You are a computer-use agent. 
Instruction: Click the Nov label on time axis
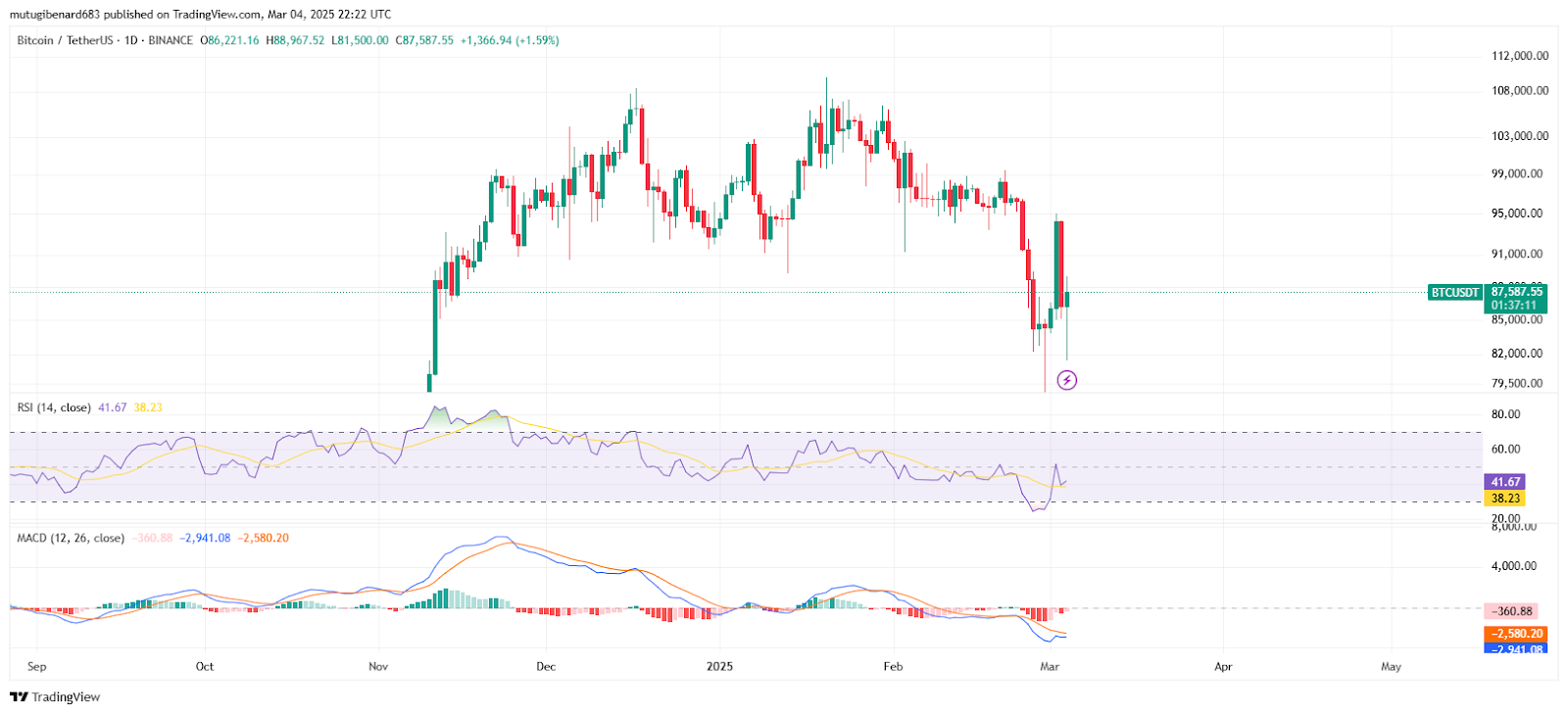pyautogui.click(x=378, y=667)
